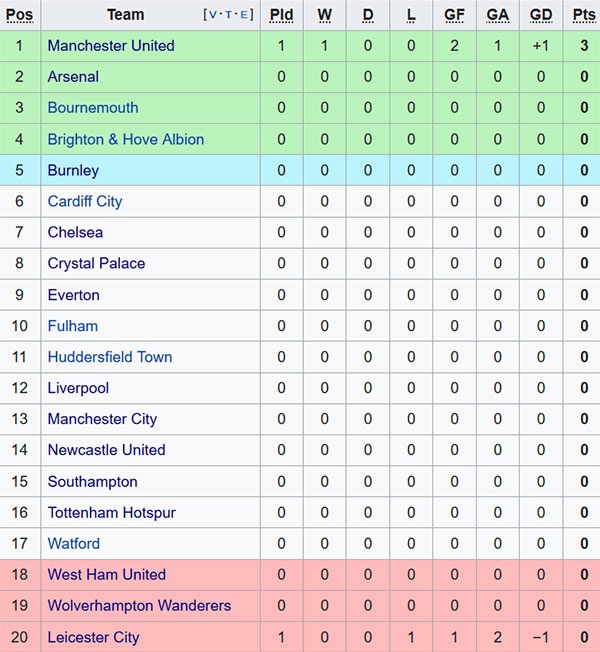Click the Pld column header
This screenshot has height=652, width=600.
point(282,15)
